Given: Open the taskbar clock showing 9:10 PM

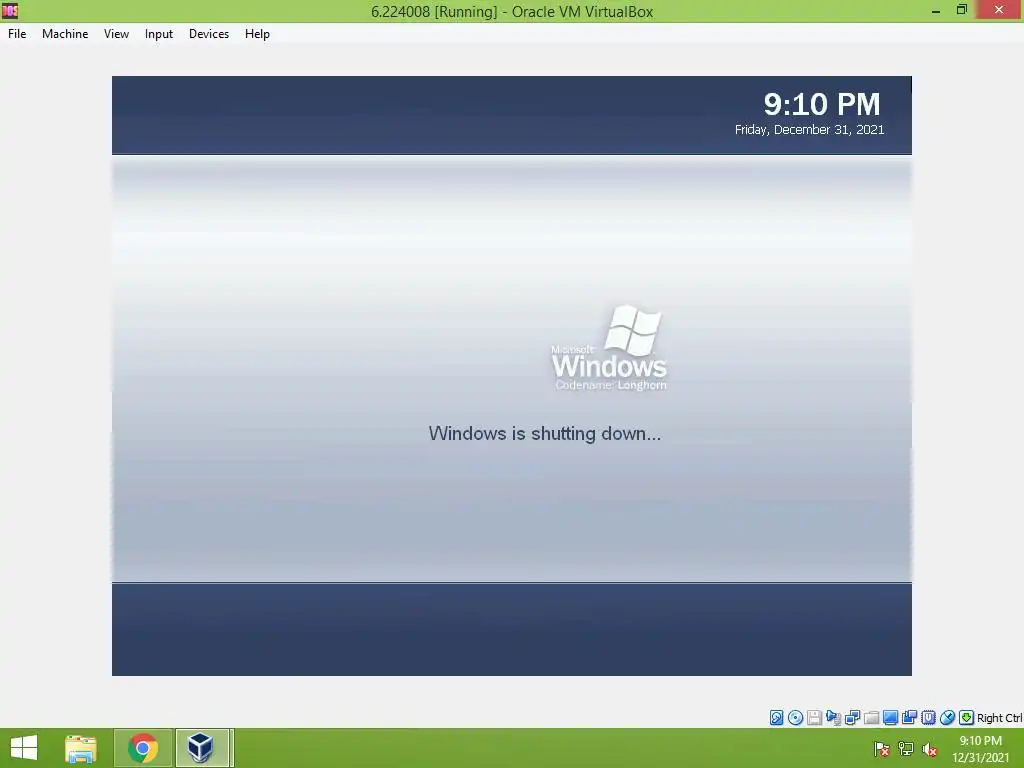Looking at the screenshot, I should 980,748.
